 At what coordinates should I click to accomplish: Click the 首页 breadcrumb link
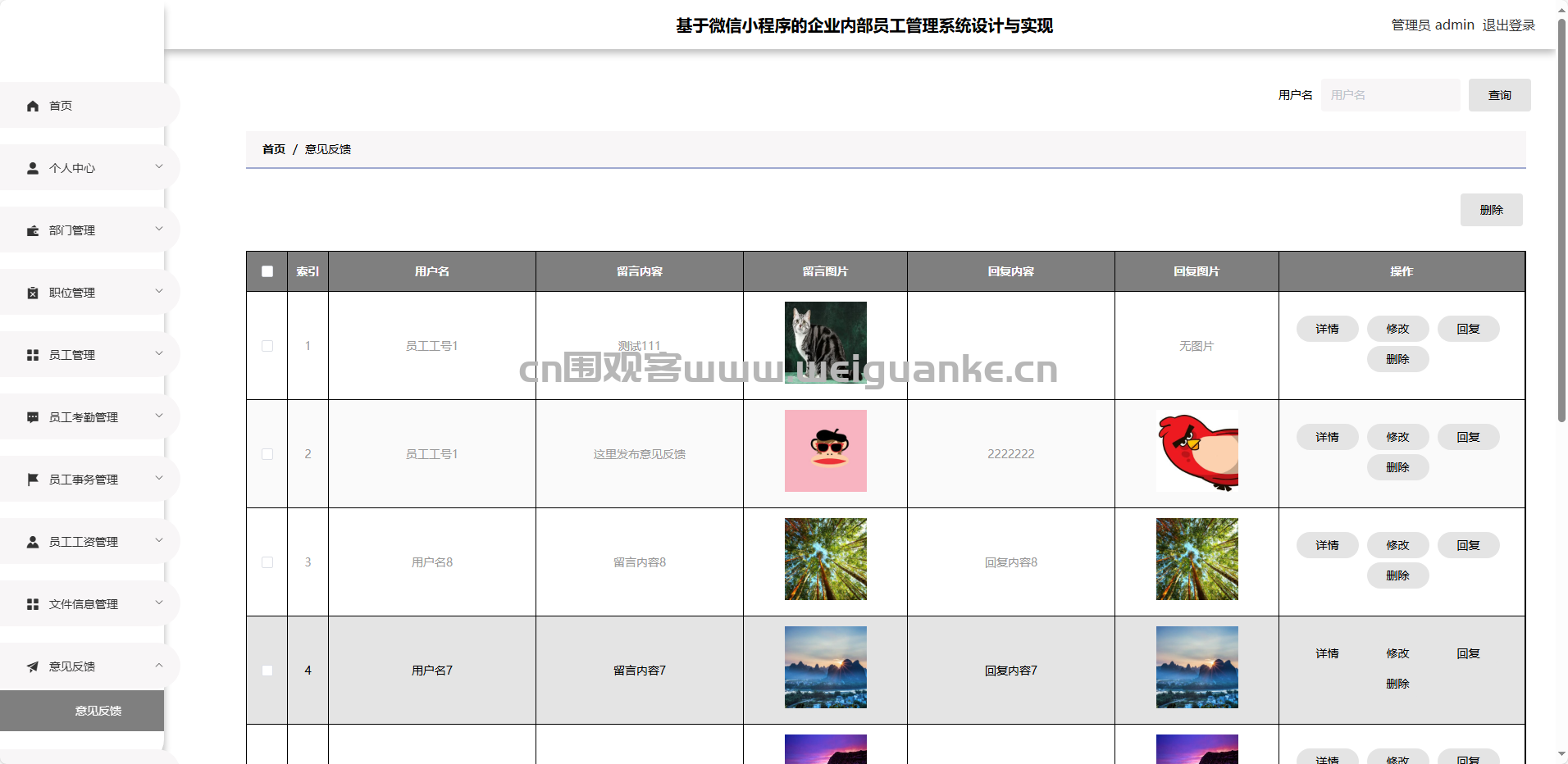(274, 149)
